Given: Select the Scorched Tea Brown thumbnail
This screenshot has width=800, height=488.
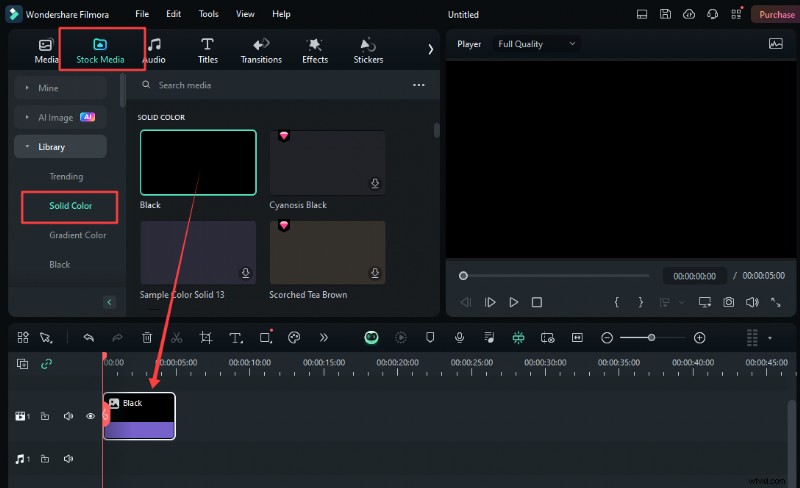Looking at the screenshot, I should pos(327,252).
